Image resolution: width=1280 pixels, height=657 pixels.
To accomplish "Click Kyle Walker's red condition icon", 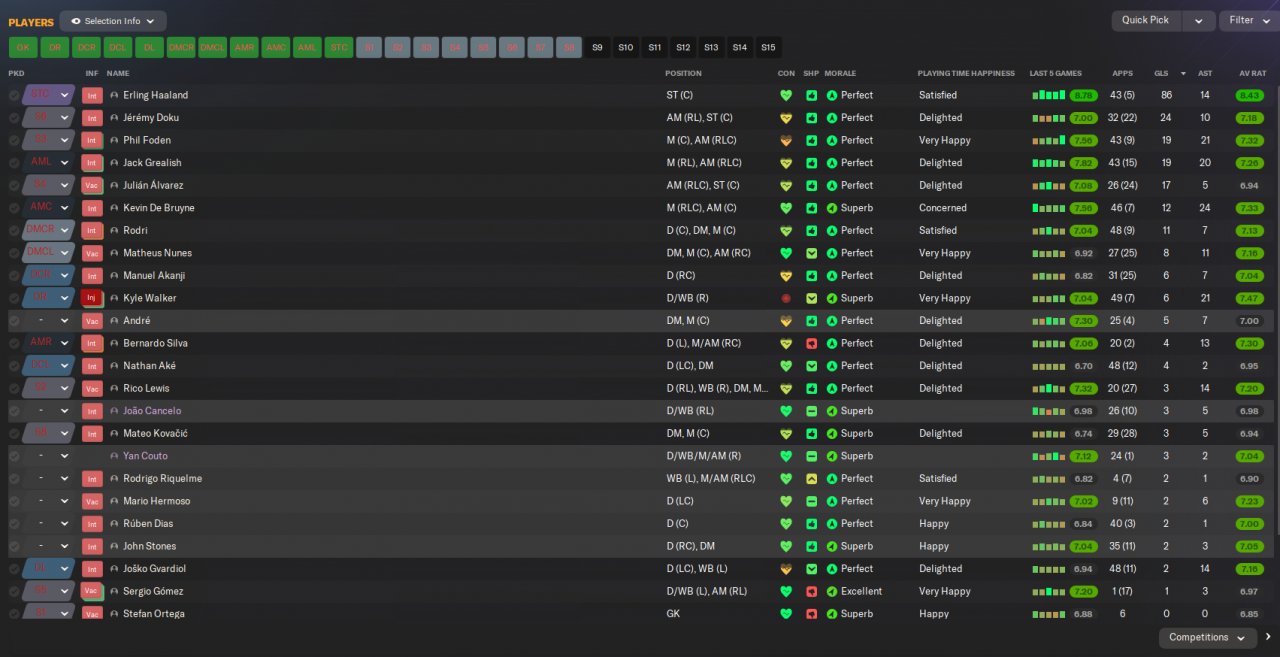I will (786, 298).
